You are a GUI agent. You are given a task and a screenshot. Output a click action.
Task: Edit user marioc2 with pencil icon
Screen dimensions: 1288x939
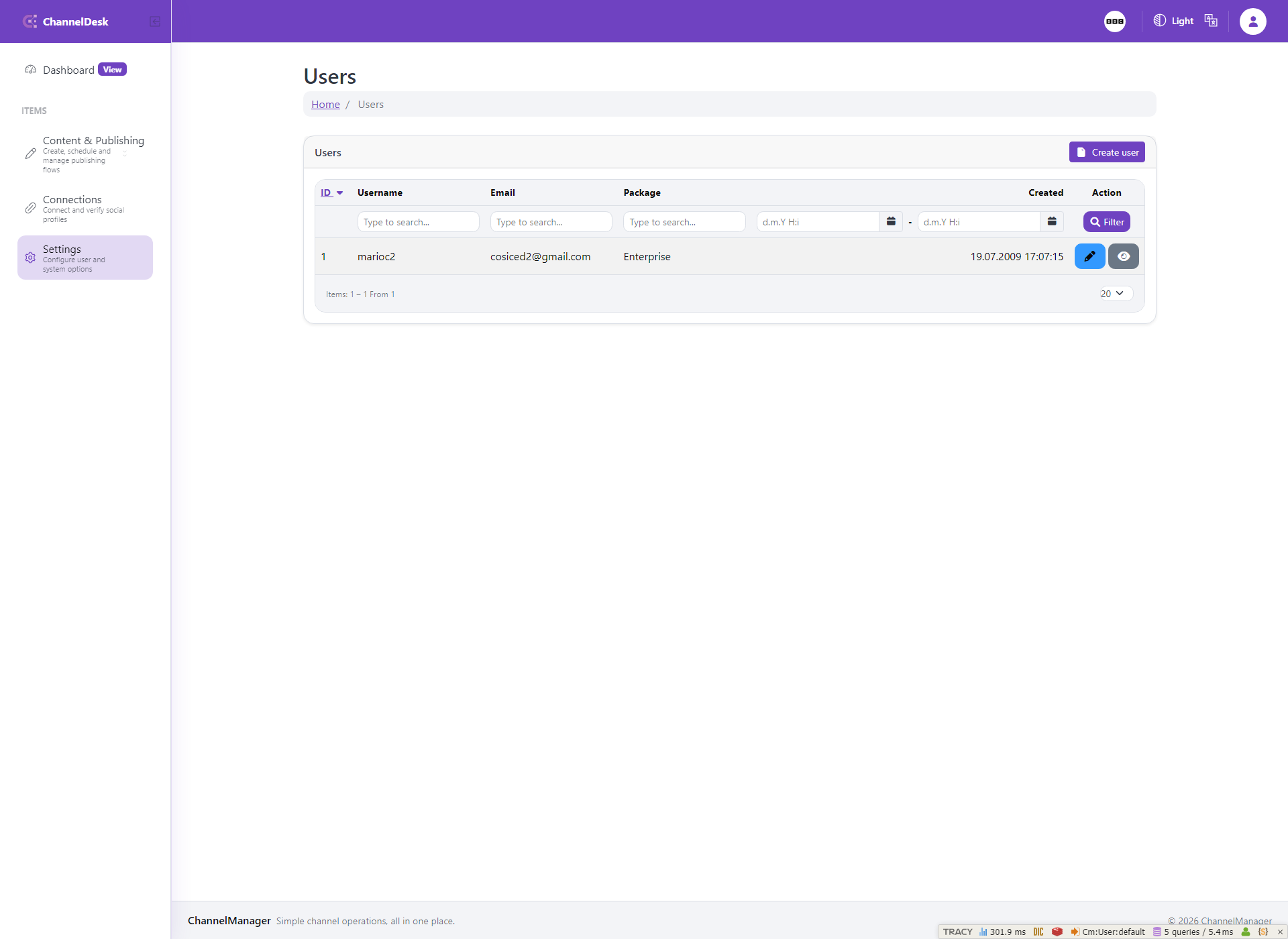[1089, 256]
